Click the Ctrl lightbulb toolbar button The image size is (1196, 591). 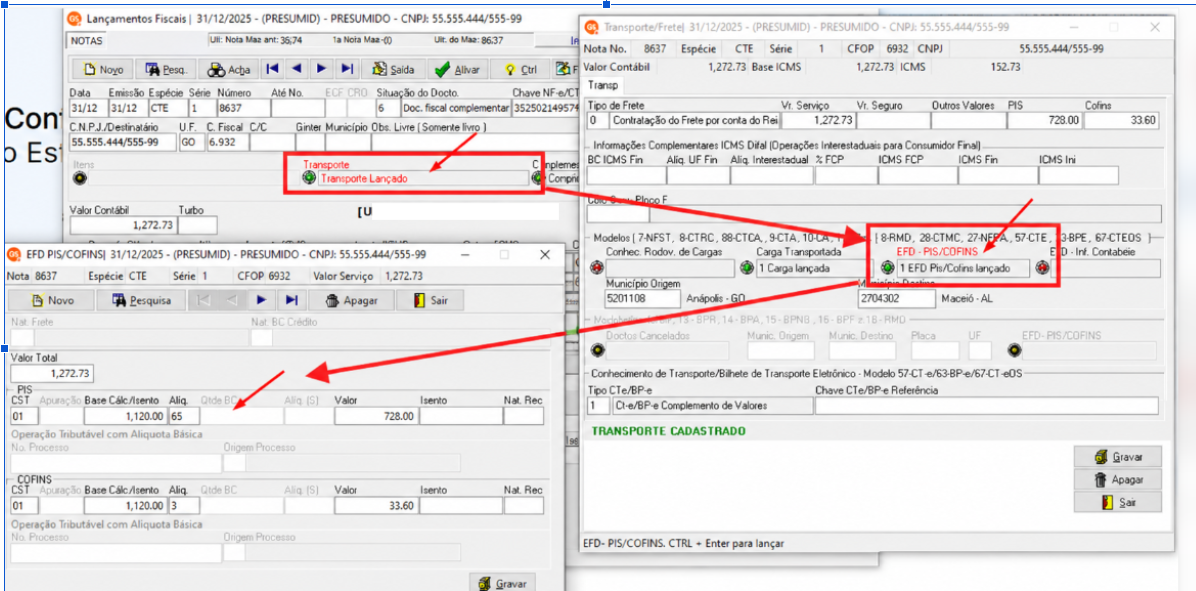(x=521, y=69)
